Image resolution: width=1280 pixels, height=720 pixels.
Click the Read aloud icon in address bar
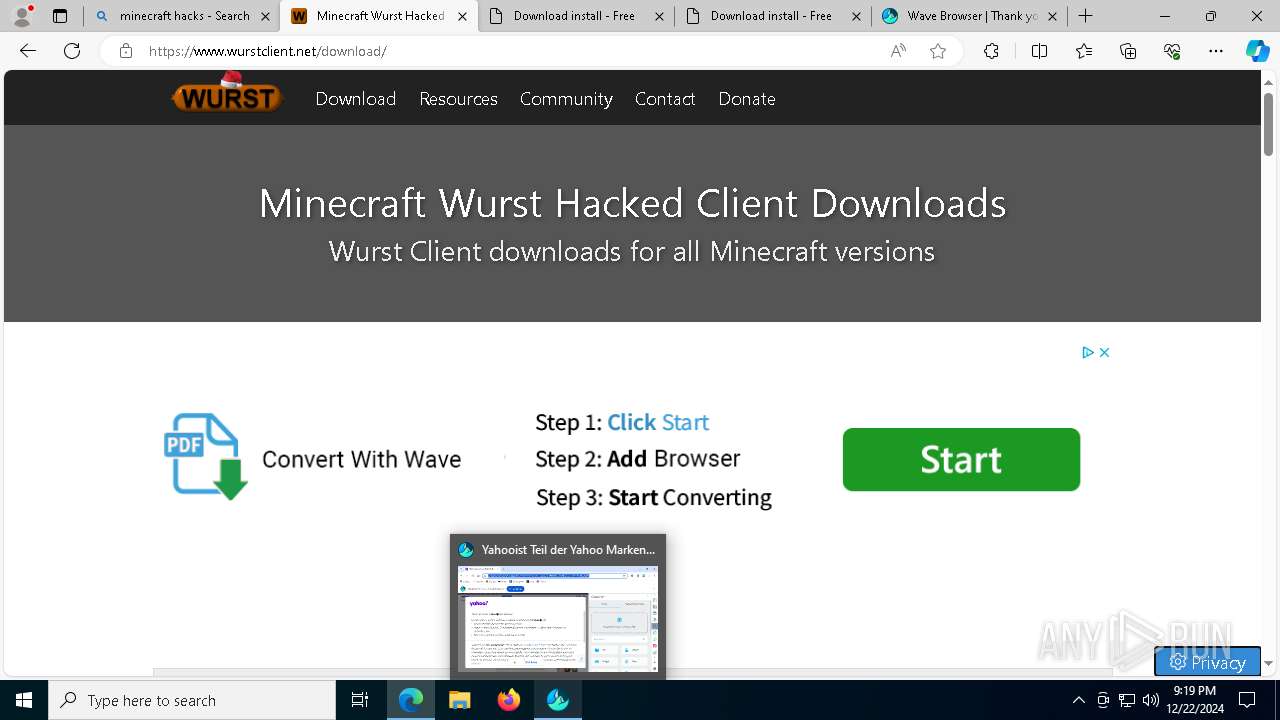tap(898, 51)
